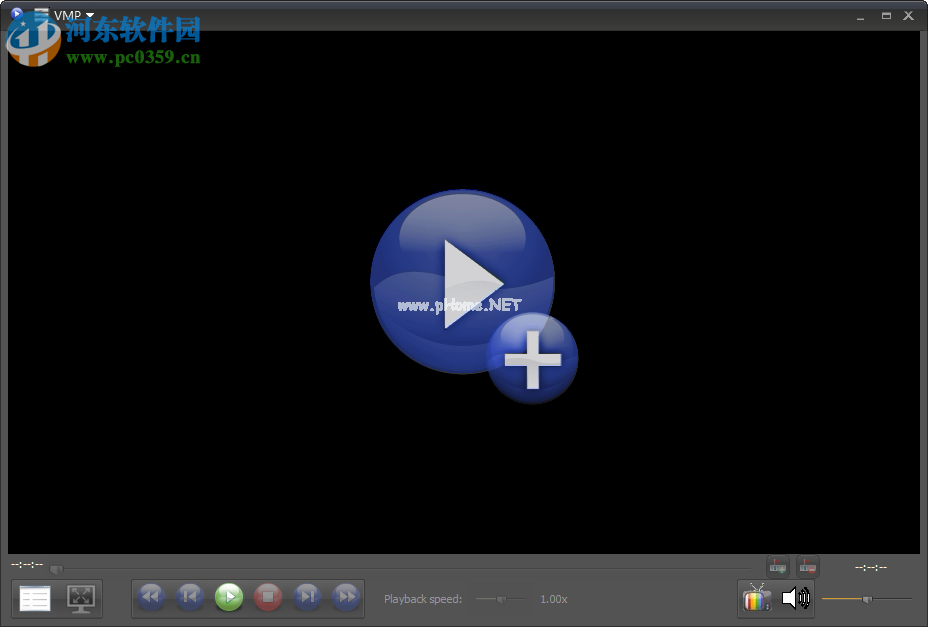Remove a bookmark with the flag-minus icon
The height and width of the screenshot is (627, 928).
pyautogui.click(x=807, y=566)
